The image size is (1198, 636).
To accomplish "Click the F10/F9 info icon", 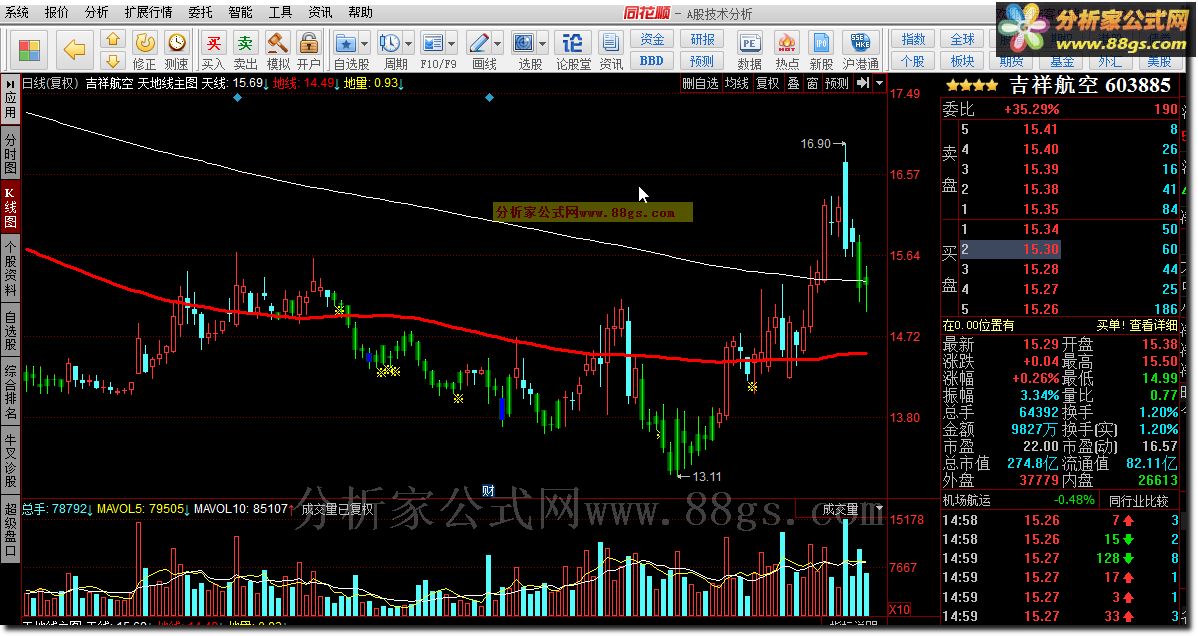I will click(433, 43).
